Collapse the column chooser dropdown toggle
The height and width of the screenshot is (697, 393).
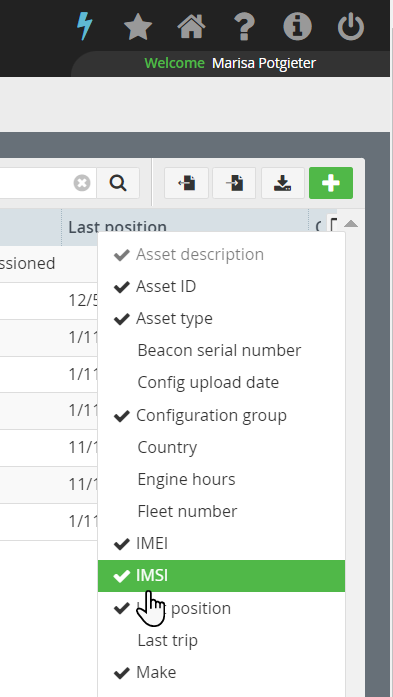coord(333,224)
